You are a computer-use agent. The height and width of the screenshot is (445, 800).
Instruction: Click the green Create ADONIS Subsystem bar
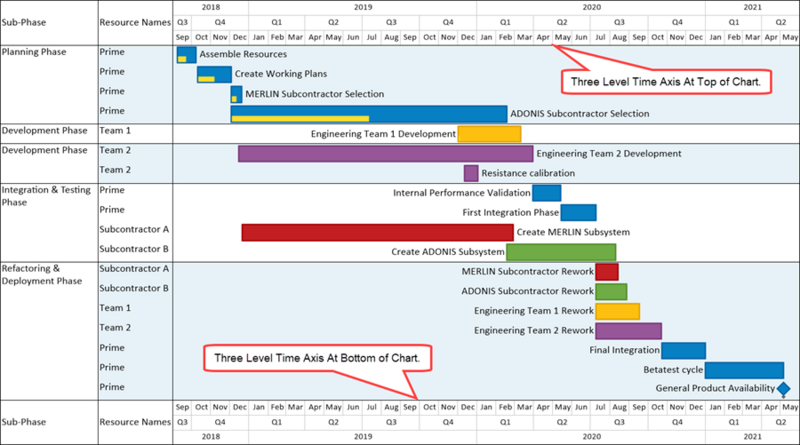561,252
